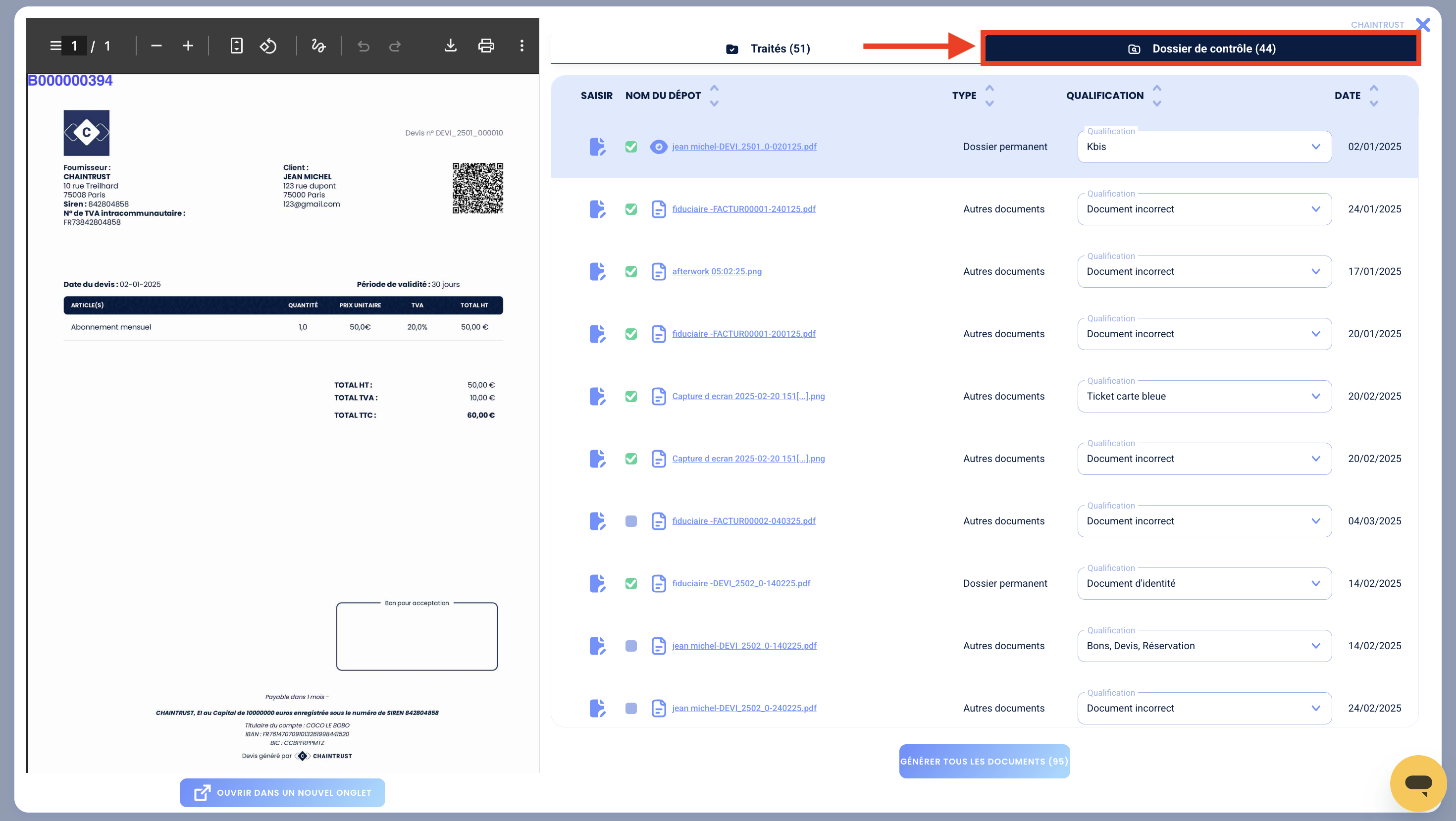
Task: Sort by DATE column
Action: 1374,96
